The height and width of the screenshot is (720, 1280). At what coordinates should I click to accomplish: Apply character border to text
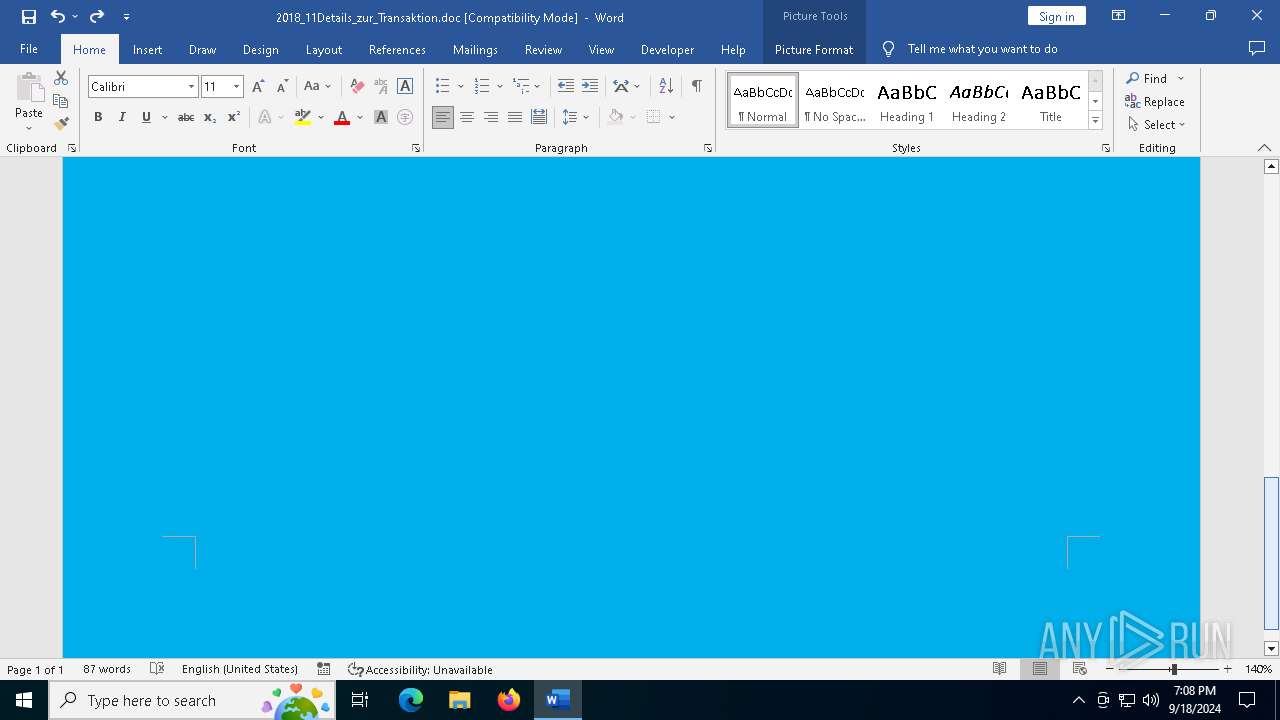pyautogui.click(x=405, y=87)
